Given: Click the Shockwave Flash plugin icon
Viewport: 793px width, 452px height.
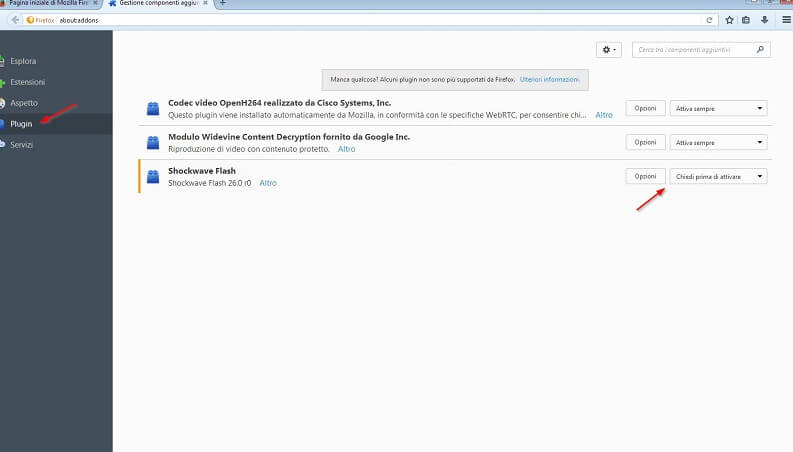Looking at the screenshot, I should point(153,176).
